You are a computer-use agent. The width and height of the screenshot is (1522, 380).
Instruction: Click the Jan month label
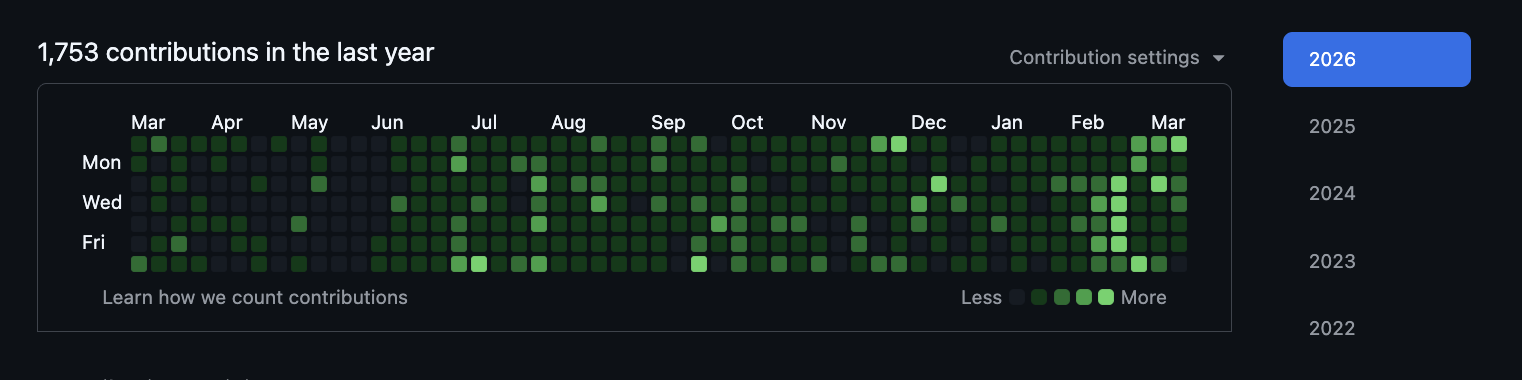1007,123
